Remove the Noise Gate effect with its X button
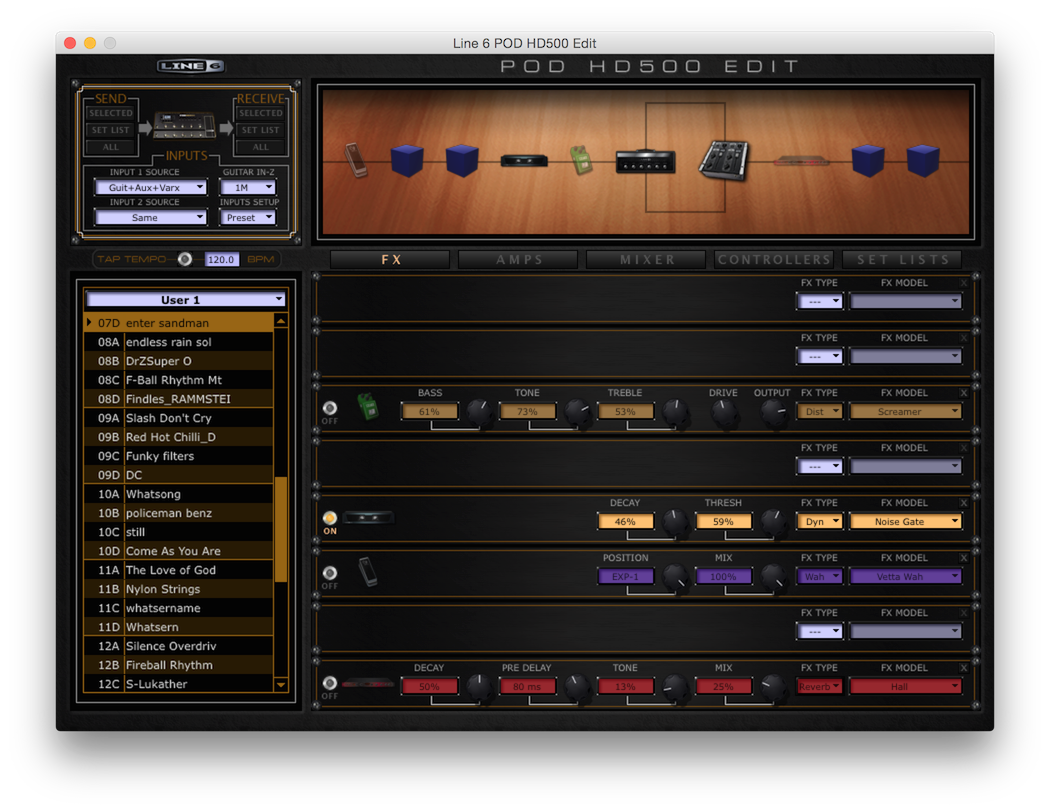This screenshot has width=1050, height=811. (x=964, y=502)
